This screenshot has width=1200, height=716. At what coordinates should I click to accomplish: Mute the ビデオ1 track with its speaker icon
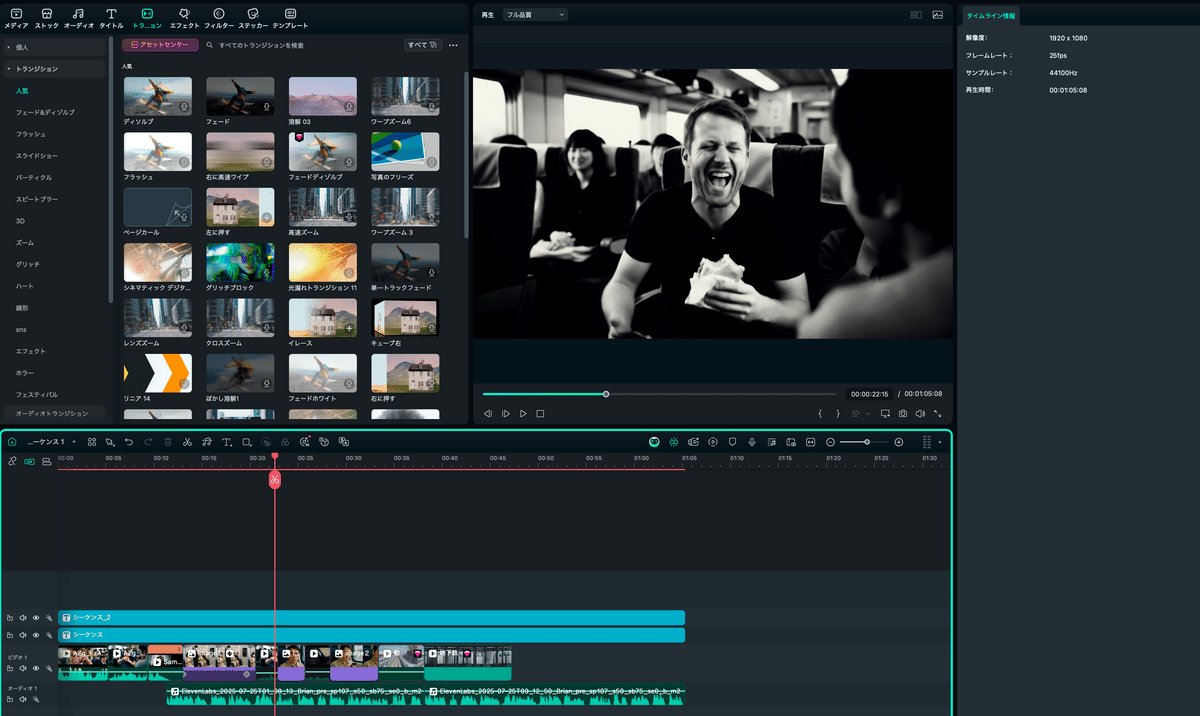coord(22,668)
